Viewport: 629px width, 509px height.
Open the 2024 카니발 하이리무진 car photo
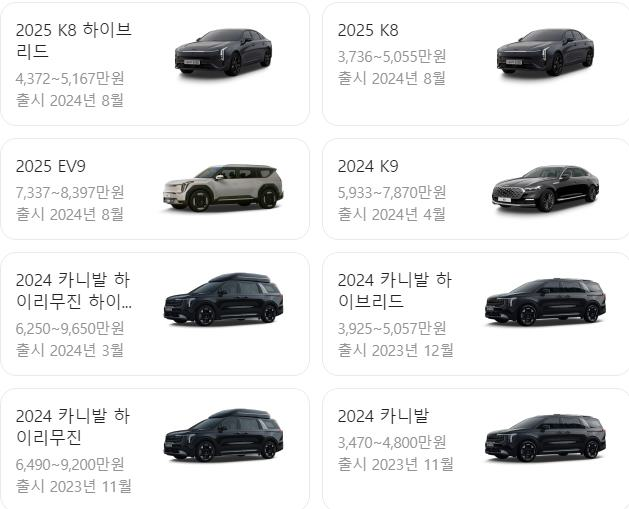223,435
